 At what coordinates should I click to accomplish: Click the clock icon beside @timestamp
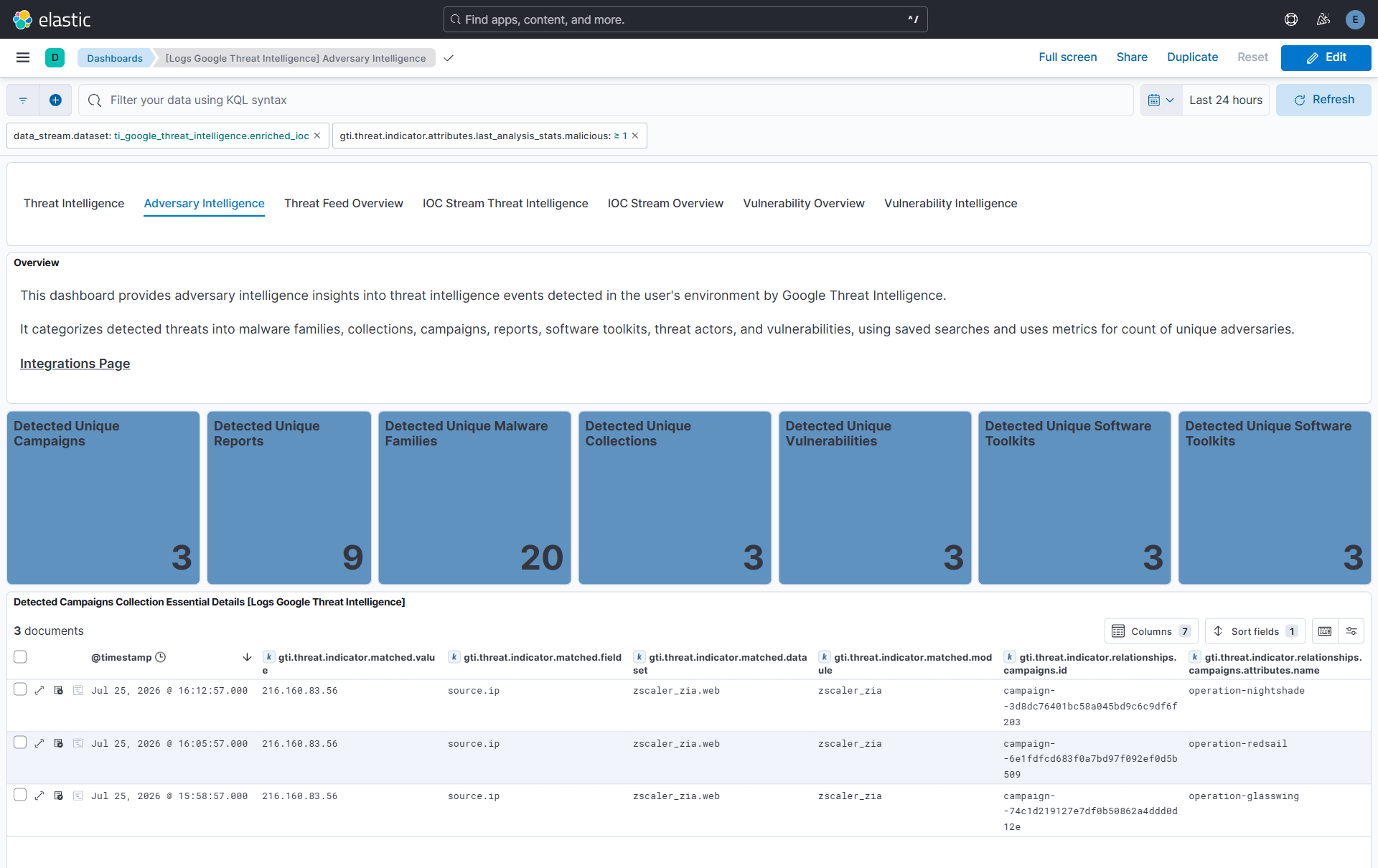click(x=161, y=657)
